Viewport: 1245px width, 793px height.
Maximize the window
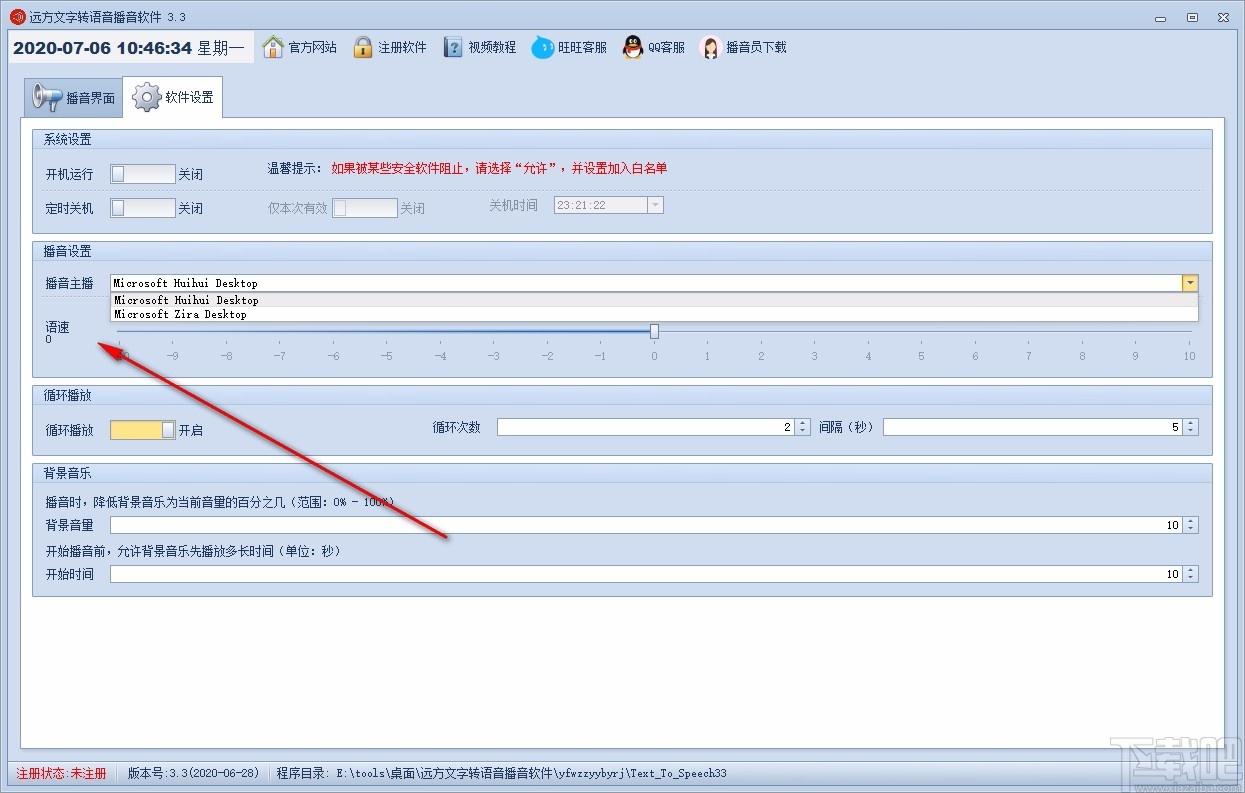(1192, 17)
